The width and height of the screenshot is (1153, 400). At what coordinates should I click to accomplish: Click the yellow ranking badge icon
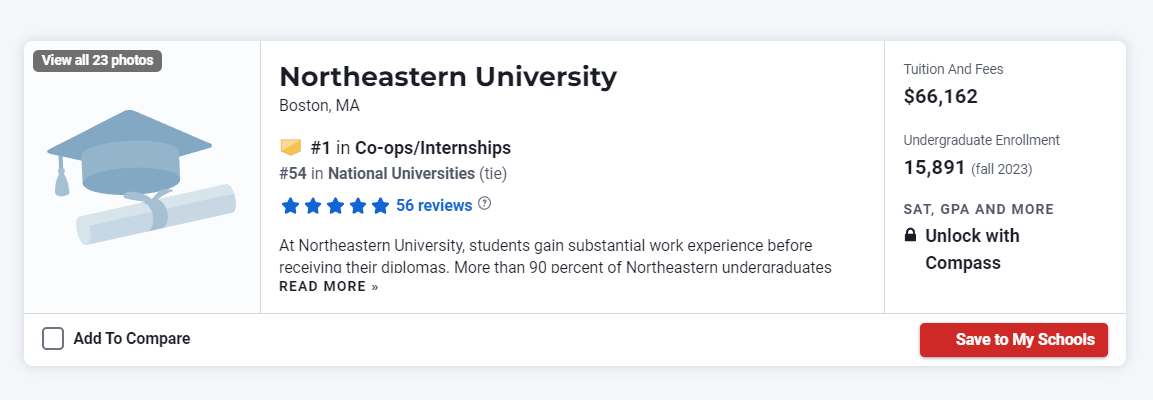click(291, 147)
